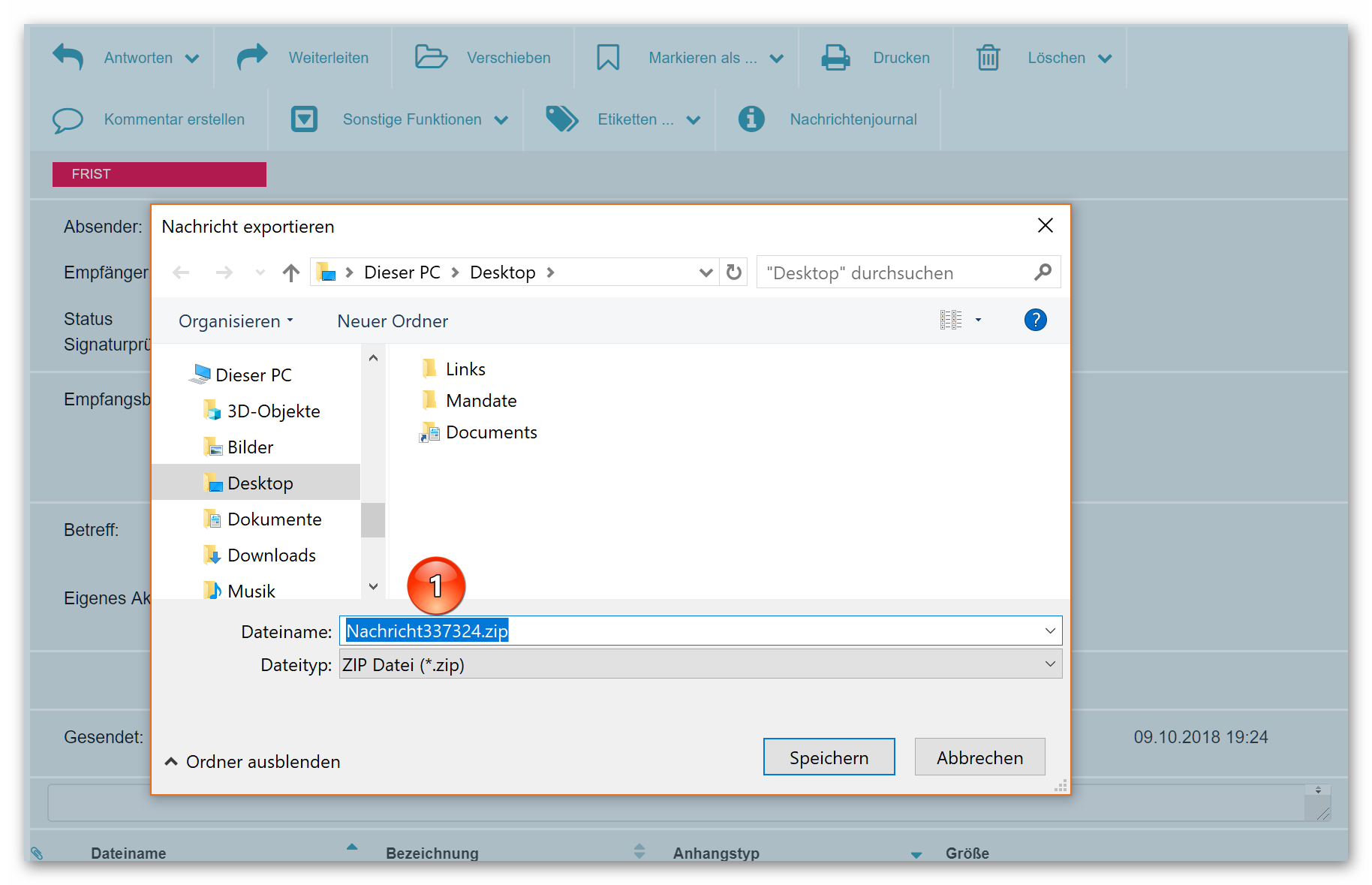This screenshot has height=885, width=1372.
Task: Expand the Markieren als dropdown
Action: 777,59
